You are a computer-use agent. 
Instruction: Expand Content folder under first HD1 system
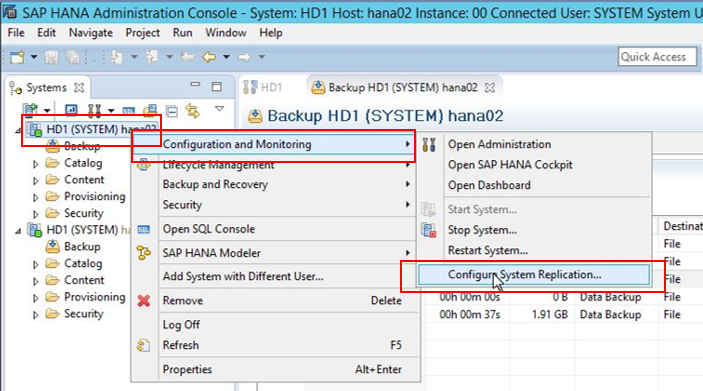coord(36,181)
